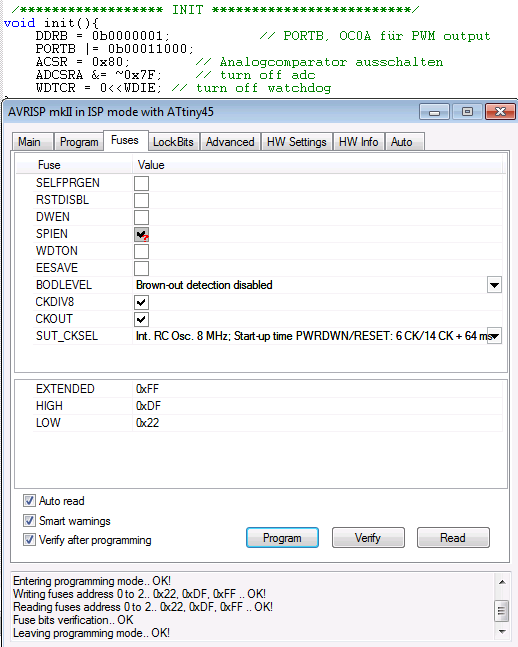This screenshot has height=647, width=518.
Task: Uncheck the CKDIV8 fuse checkbox
Action: coord(141,302)
